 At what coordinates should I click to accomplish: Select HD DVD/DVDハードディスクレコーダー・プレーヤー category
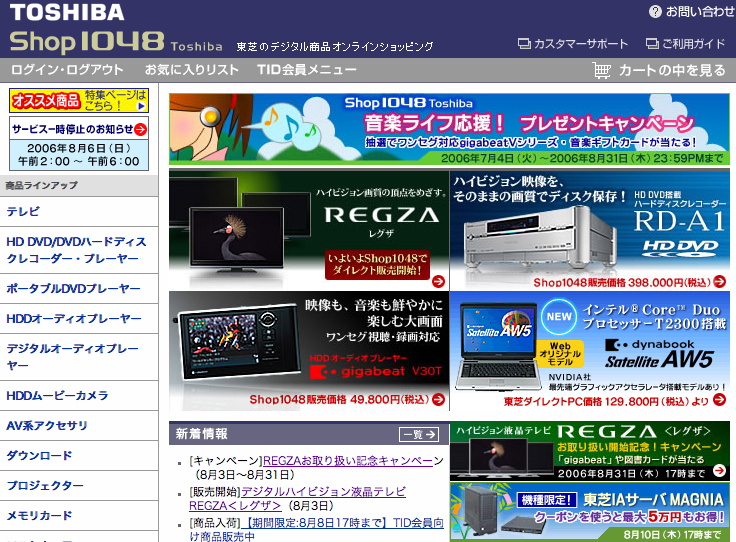pyautogui.click(x=77, y=250)
